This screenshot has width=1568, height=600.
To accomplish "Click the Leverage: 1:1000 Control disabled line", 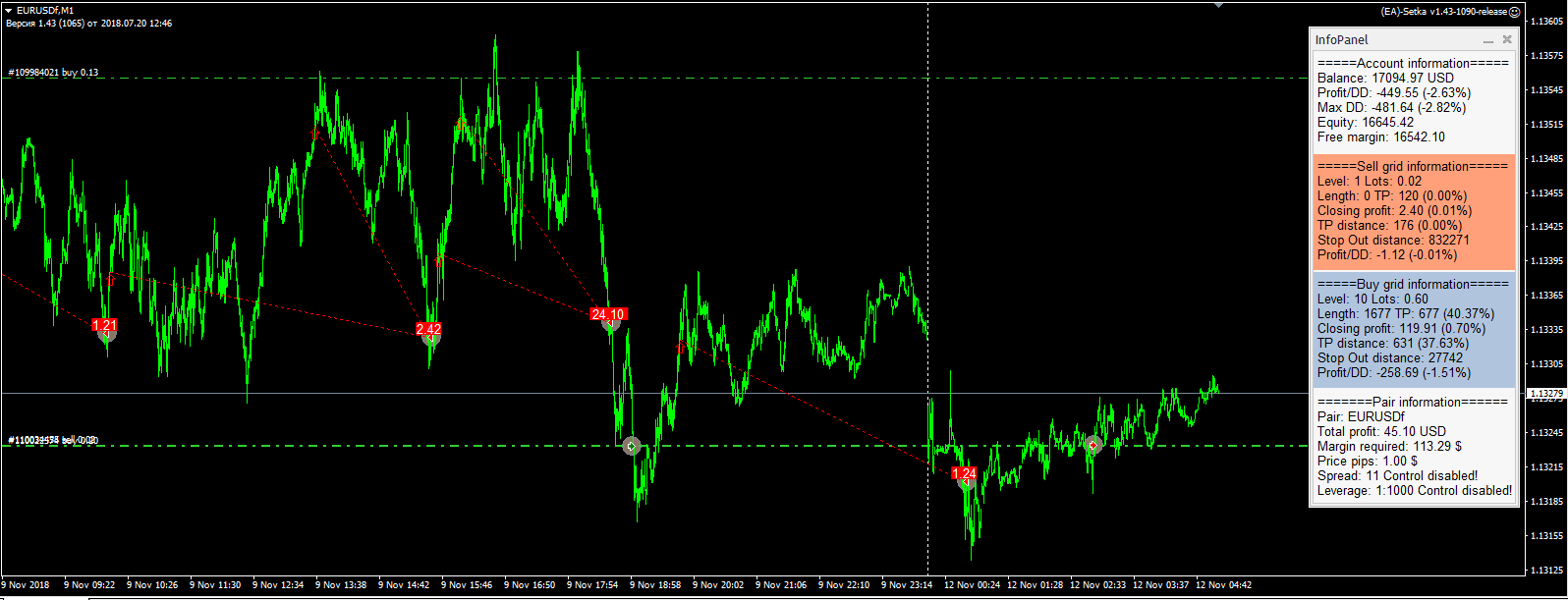I will click(x=1415, y=490).
